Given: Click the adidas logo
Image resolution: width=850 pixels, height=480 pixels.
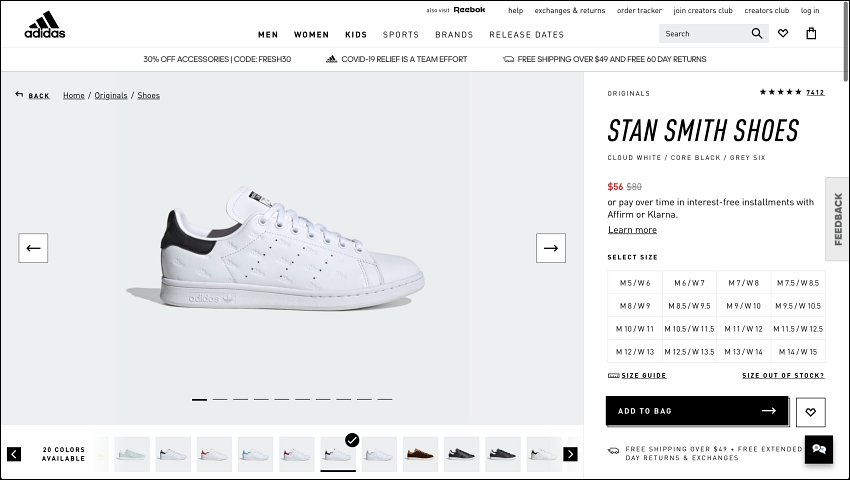Looking at the screenshot, I should point(44,25).
